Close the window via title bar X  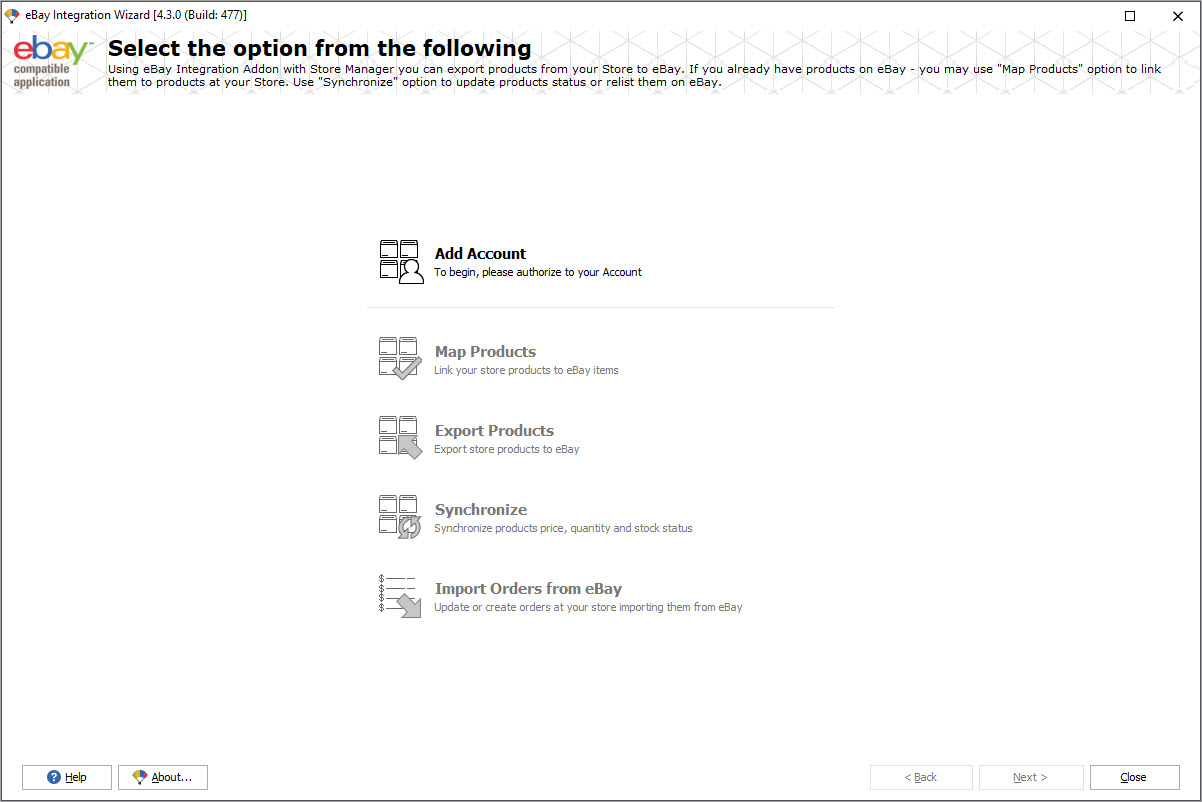(1177, 15)
